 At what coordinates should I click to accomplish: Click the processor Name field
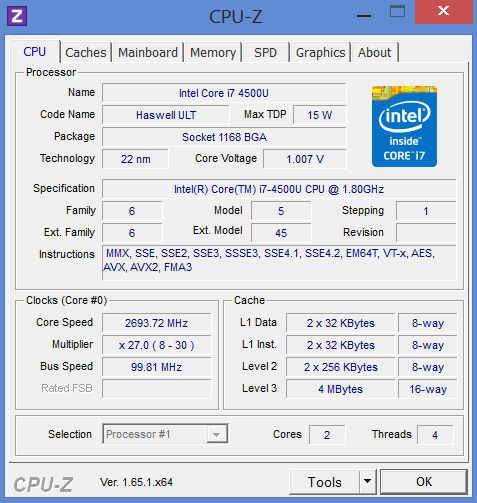pos(224,93)
